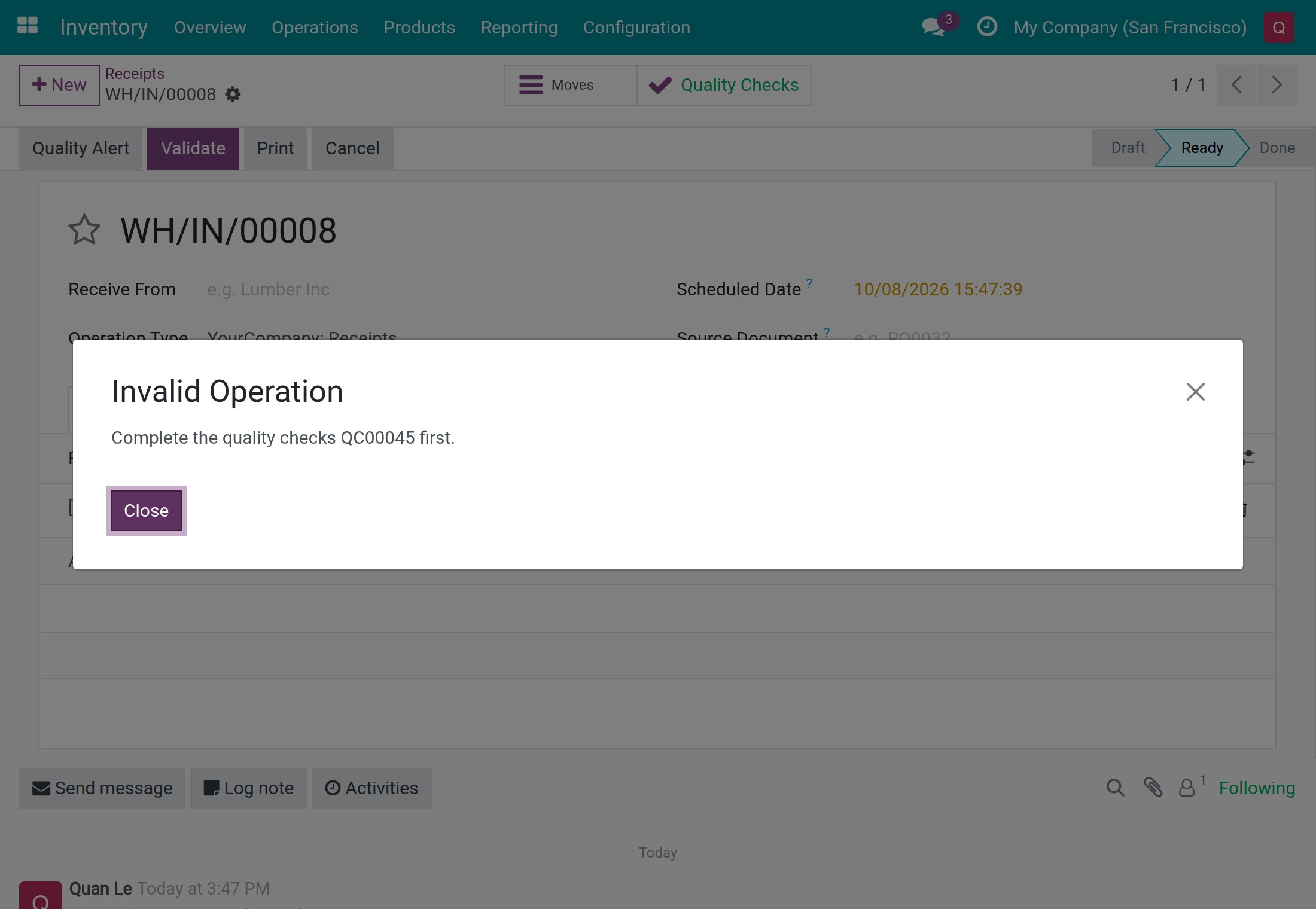Screen dimensions: 1316x909
Task: Click the Close button in dialog
Action: tap(147, 511)
